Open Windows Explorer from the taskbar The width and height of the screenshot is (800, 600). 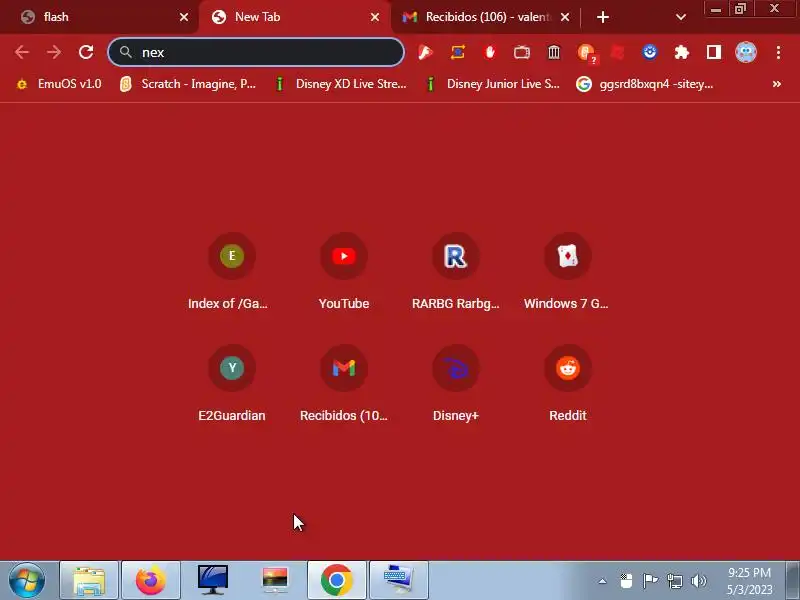tap(89, 580)
